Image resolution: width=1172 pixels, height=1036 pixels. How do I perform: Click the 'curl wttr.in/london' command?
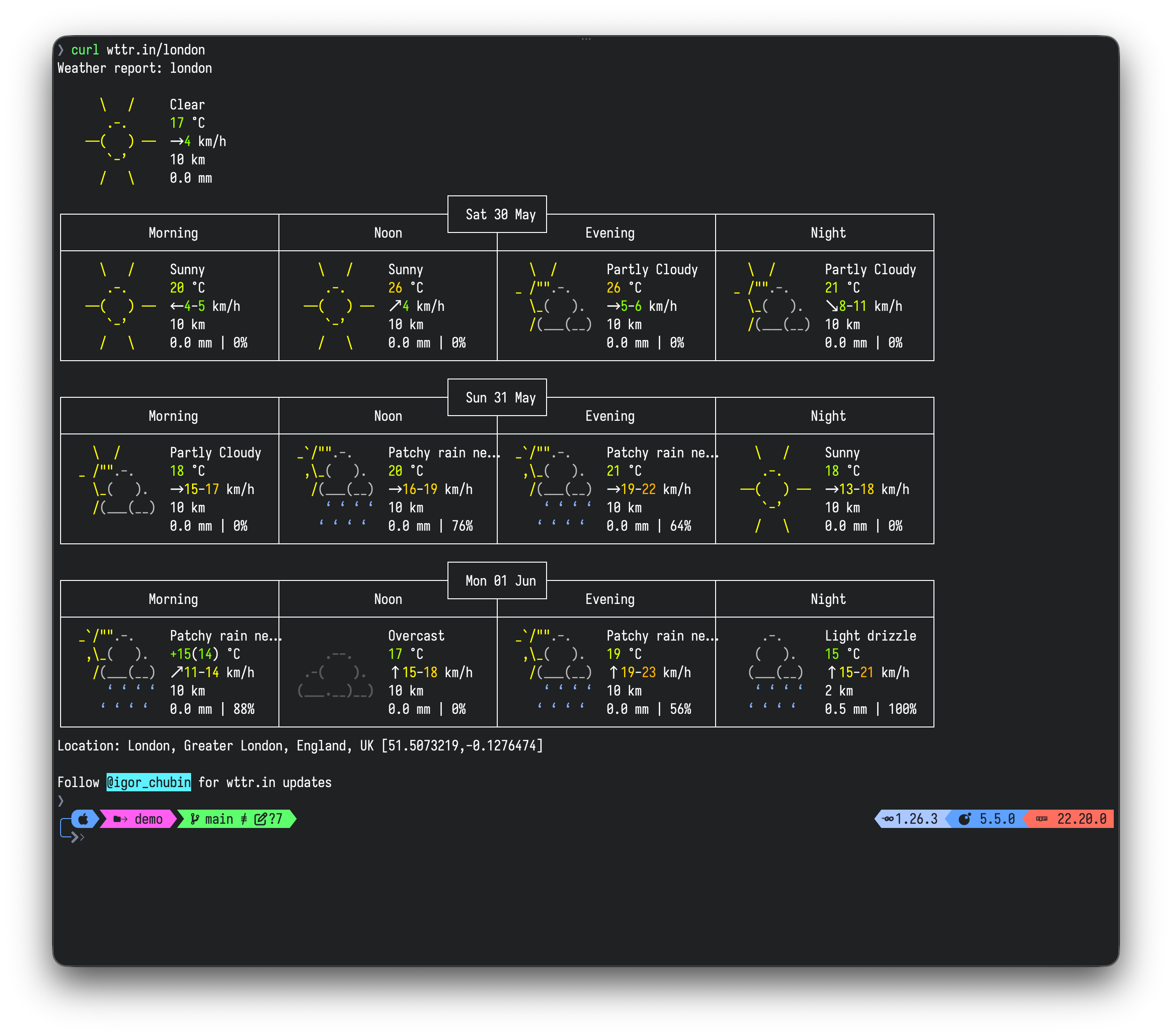click(138, 50)
